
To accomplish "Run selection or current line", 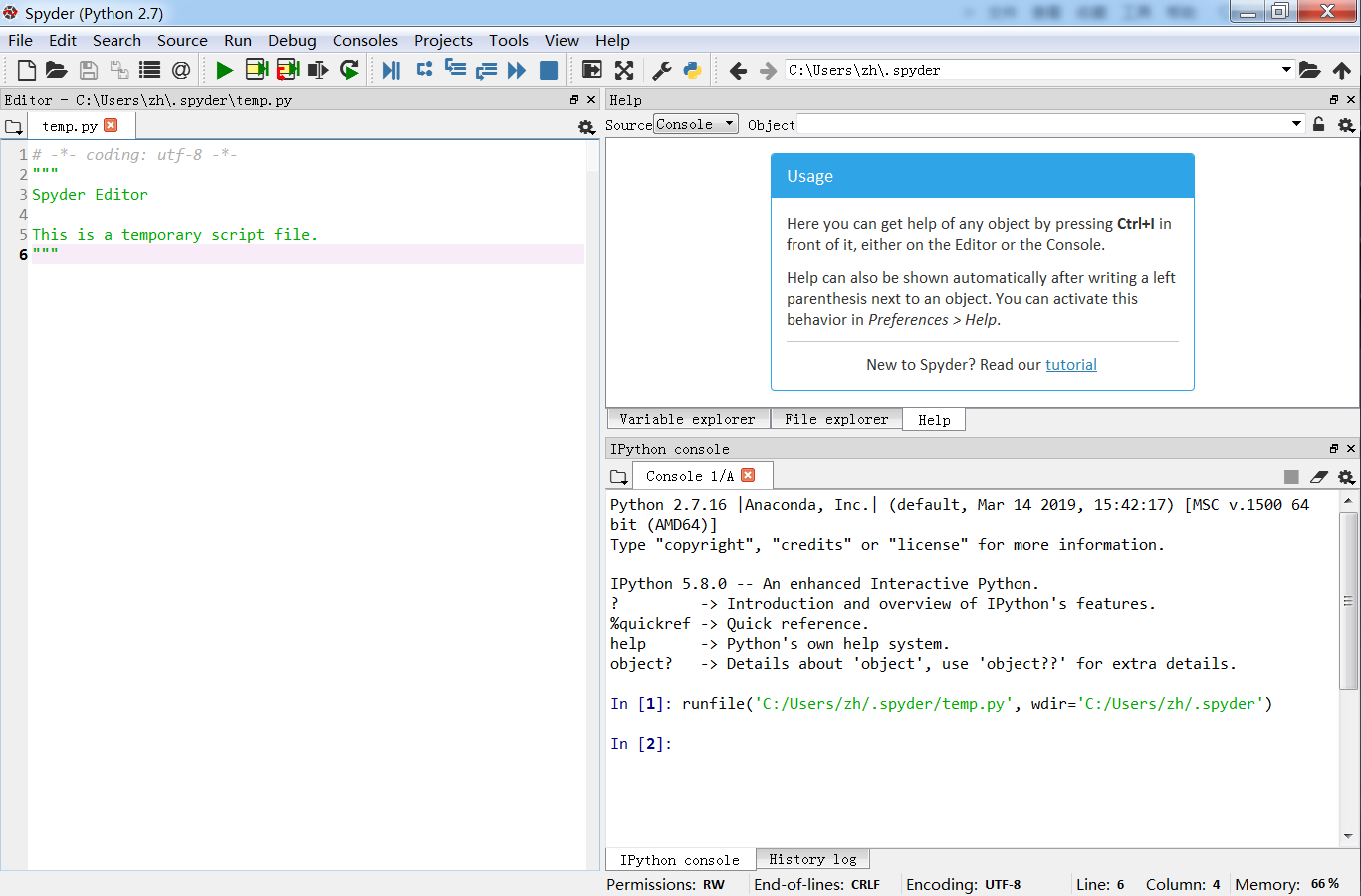I will click(319, 70).
